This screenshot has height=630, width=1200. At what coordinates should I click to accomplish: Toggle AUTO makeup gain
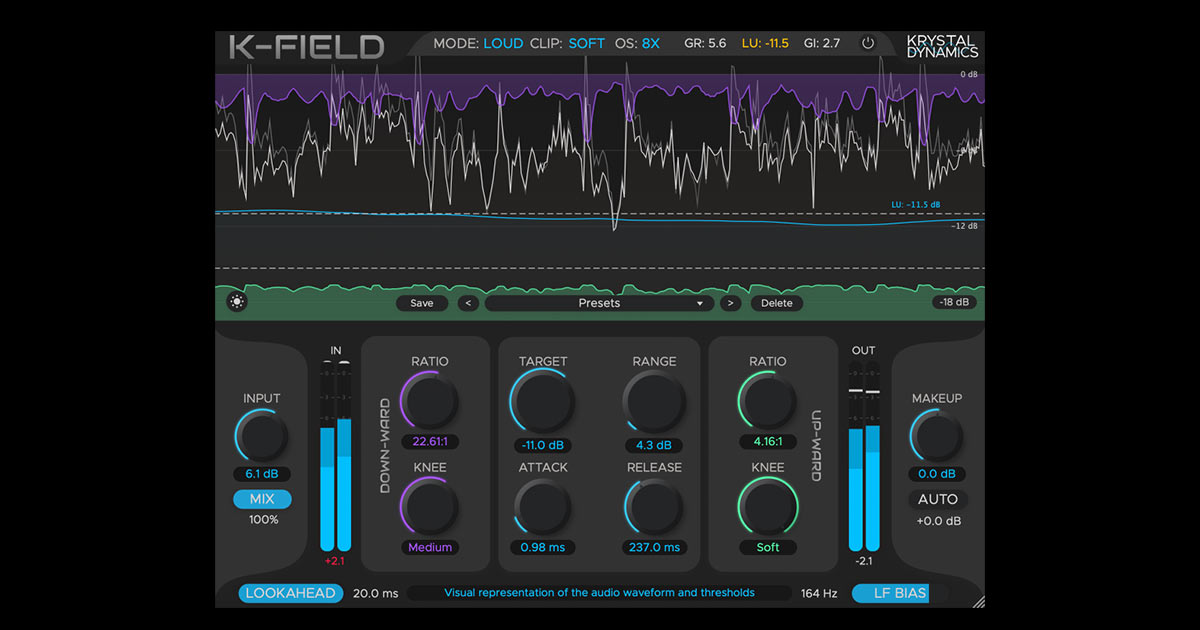pyautogui.click(x=936, y=498)
